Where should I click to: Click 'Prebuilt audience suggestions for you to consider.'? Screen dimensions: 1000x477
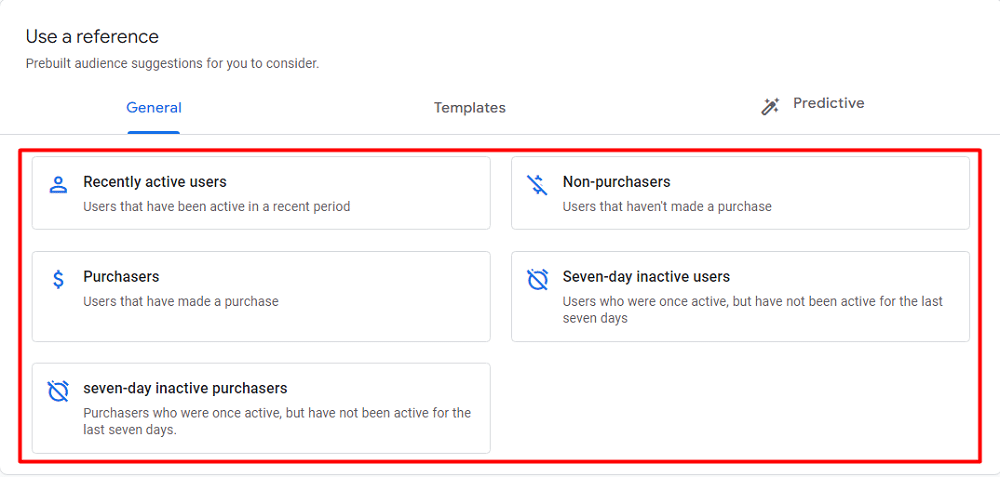(172, 64)
